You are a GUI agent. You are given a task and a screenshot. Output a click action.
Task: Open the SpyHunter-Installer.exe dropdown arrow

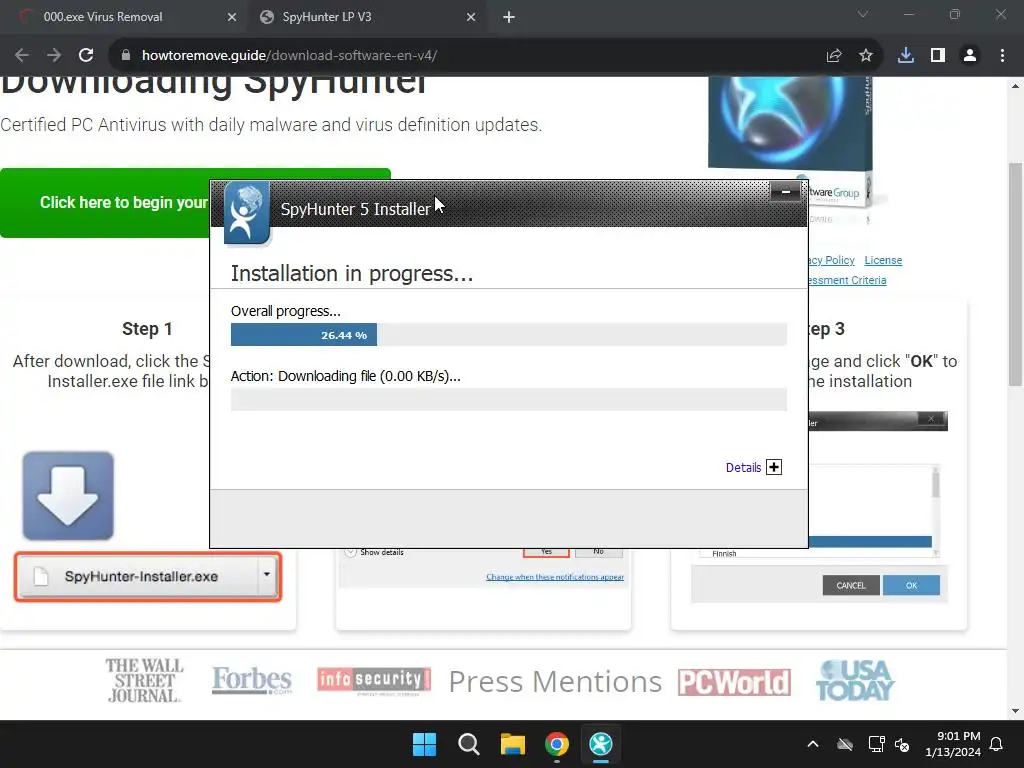pos(267,575)
